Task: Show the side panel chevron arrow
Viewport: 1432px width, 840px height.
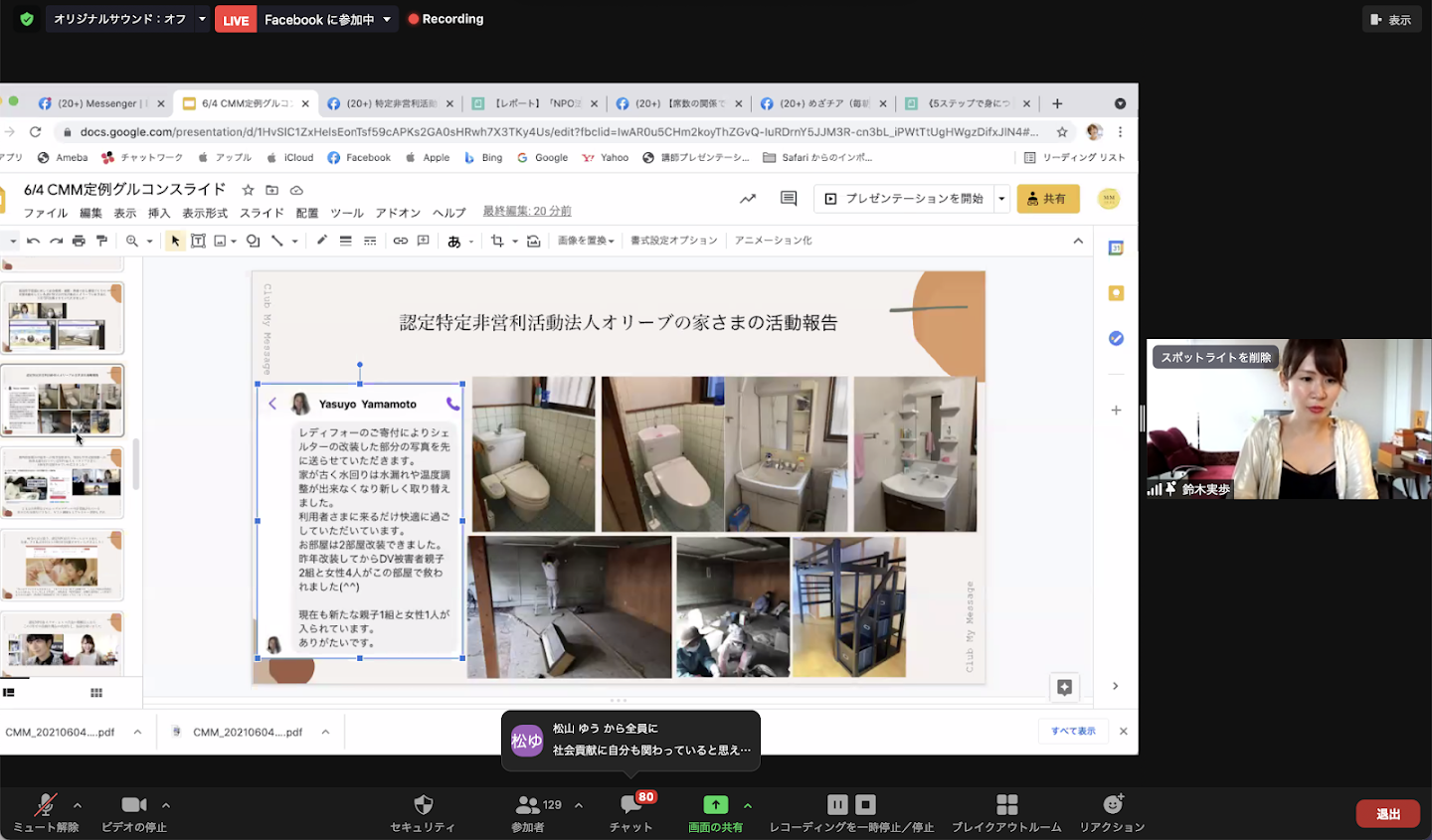Action: [x=1115, y=686]
